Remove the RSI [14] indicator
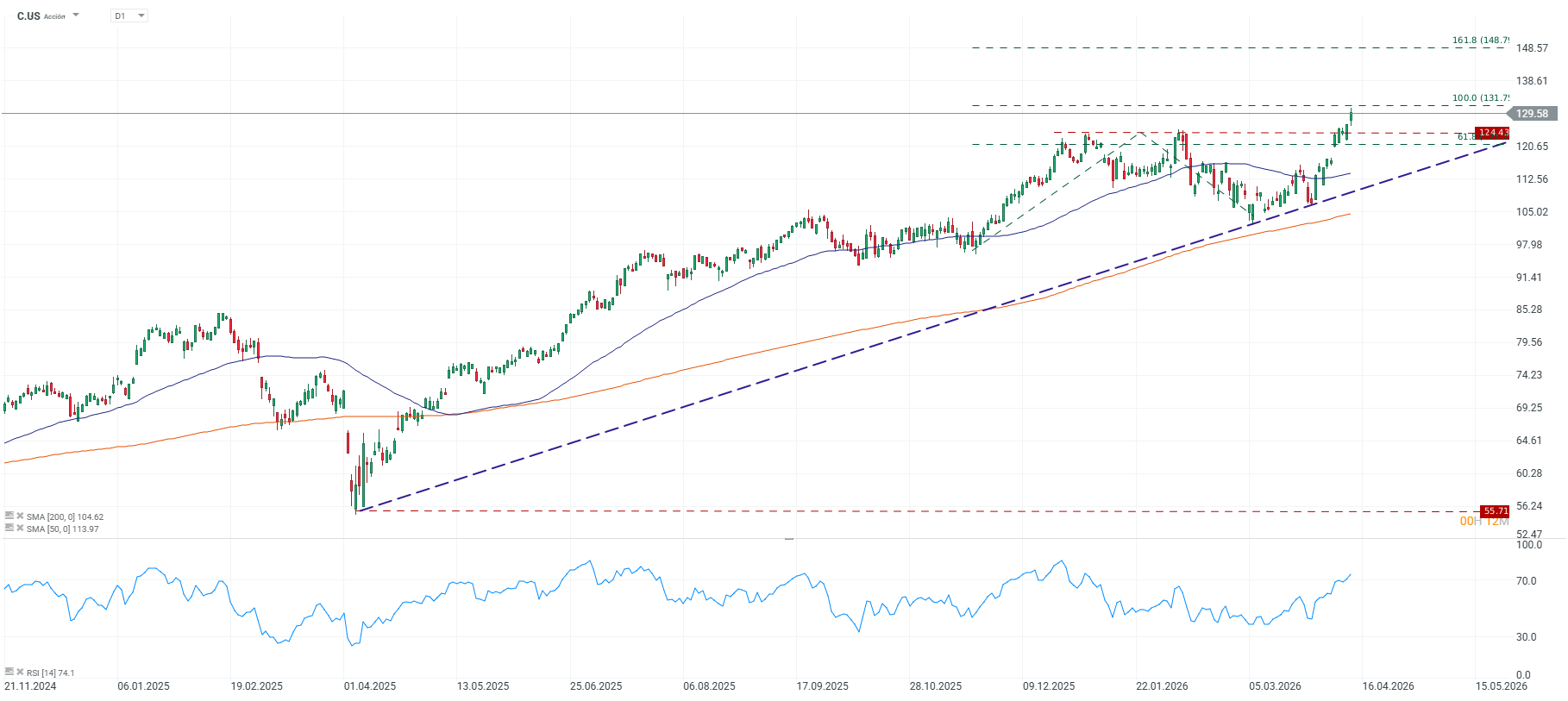This screenshot has height=701, width=1568. 20,673
